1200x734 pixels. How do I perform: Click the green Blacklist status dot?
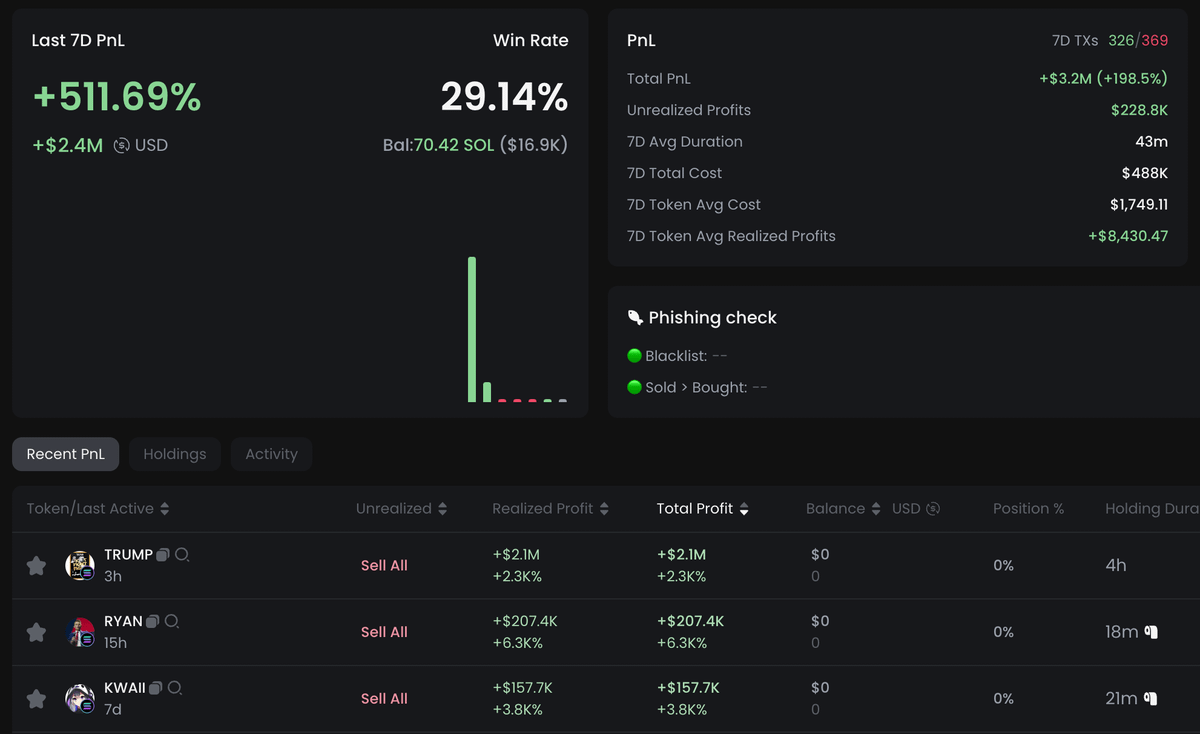coord(634,356)
